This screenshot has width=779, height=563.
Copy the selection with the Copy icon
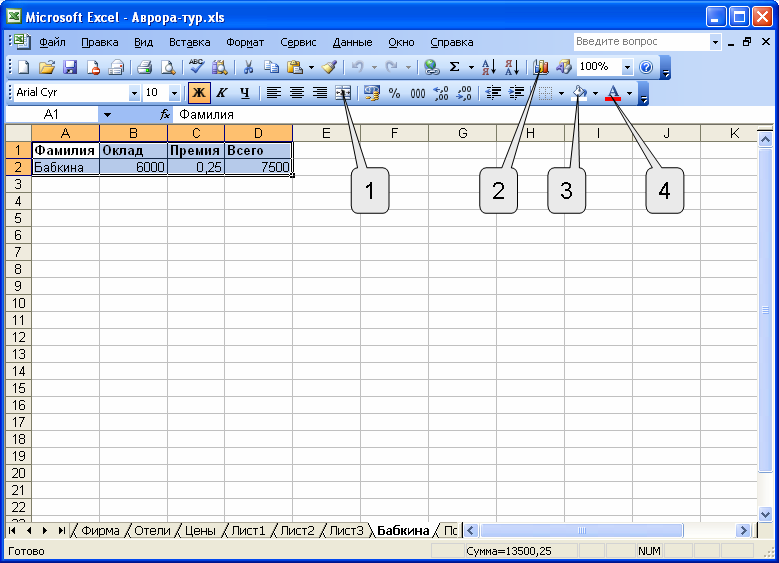271,67
